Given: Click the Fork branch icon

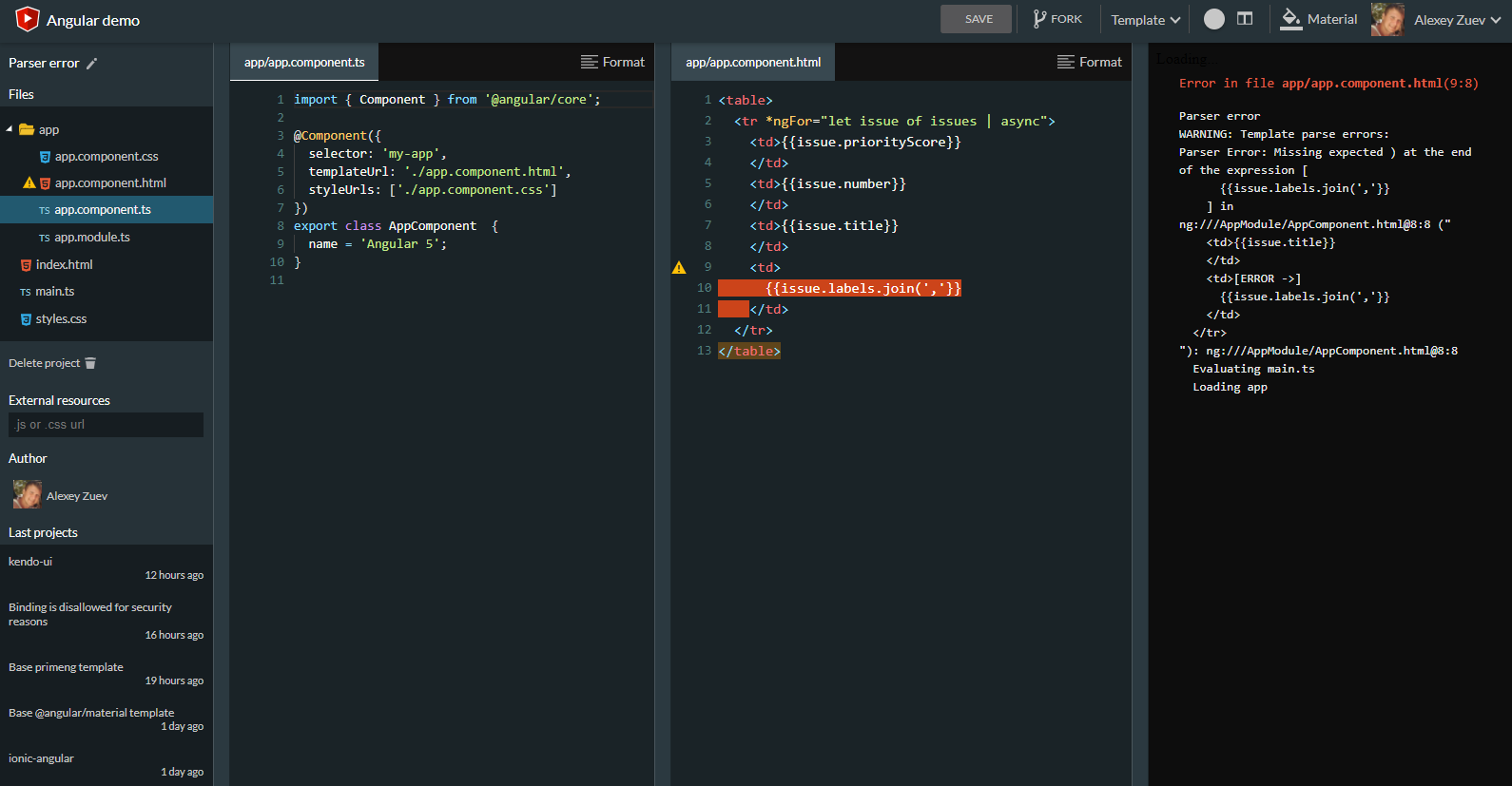Looking at the screenshot, I should pos(1039,19).
